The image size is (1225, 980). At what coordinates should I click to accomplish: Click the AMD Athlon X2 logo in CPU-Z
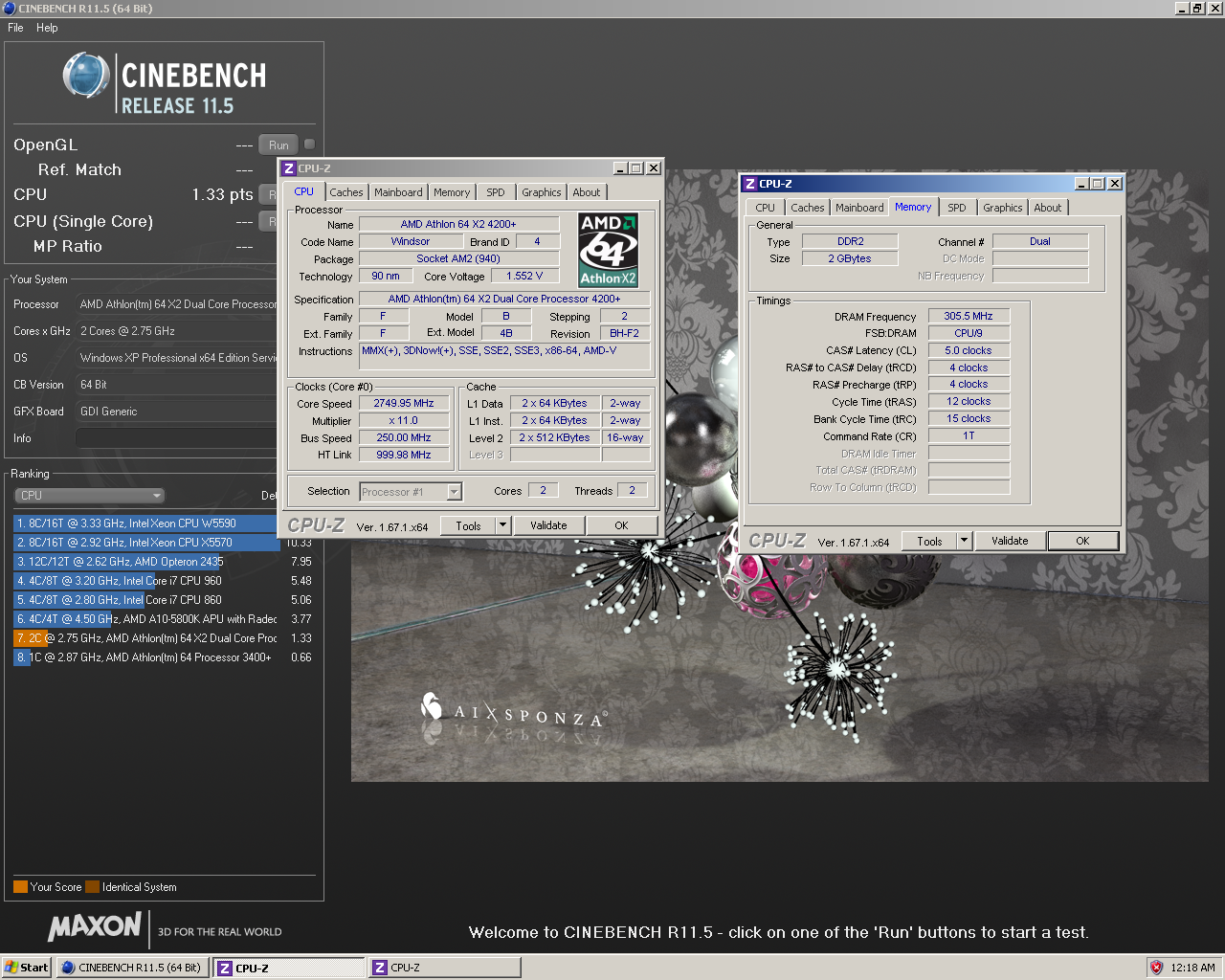(x=609, y=250)
